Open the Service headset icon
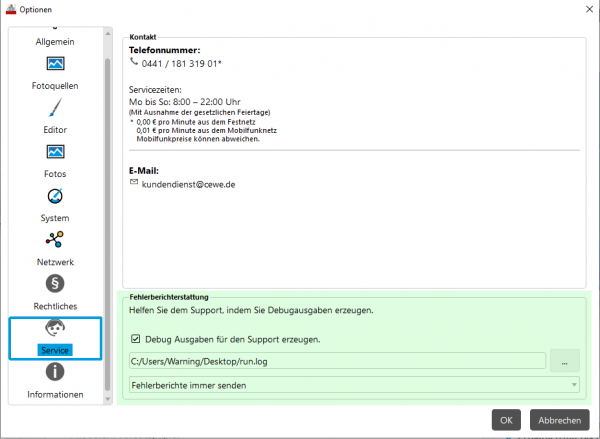The image size is (600, 439). pos(55,328)
